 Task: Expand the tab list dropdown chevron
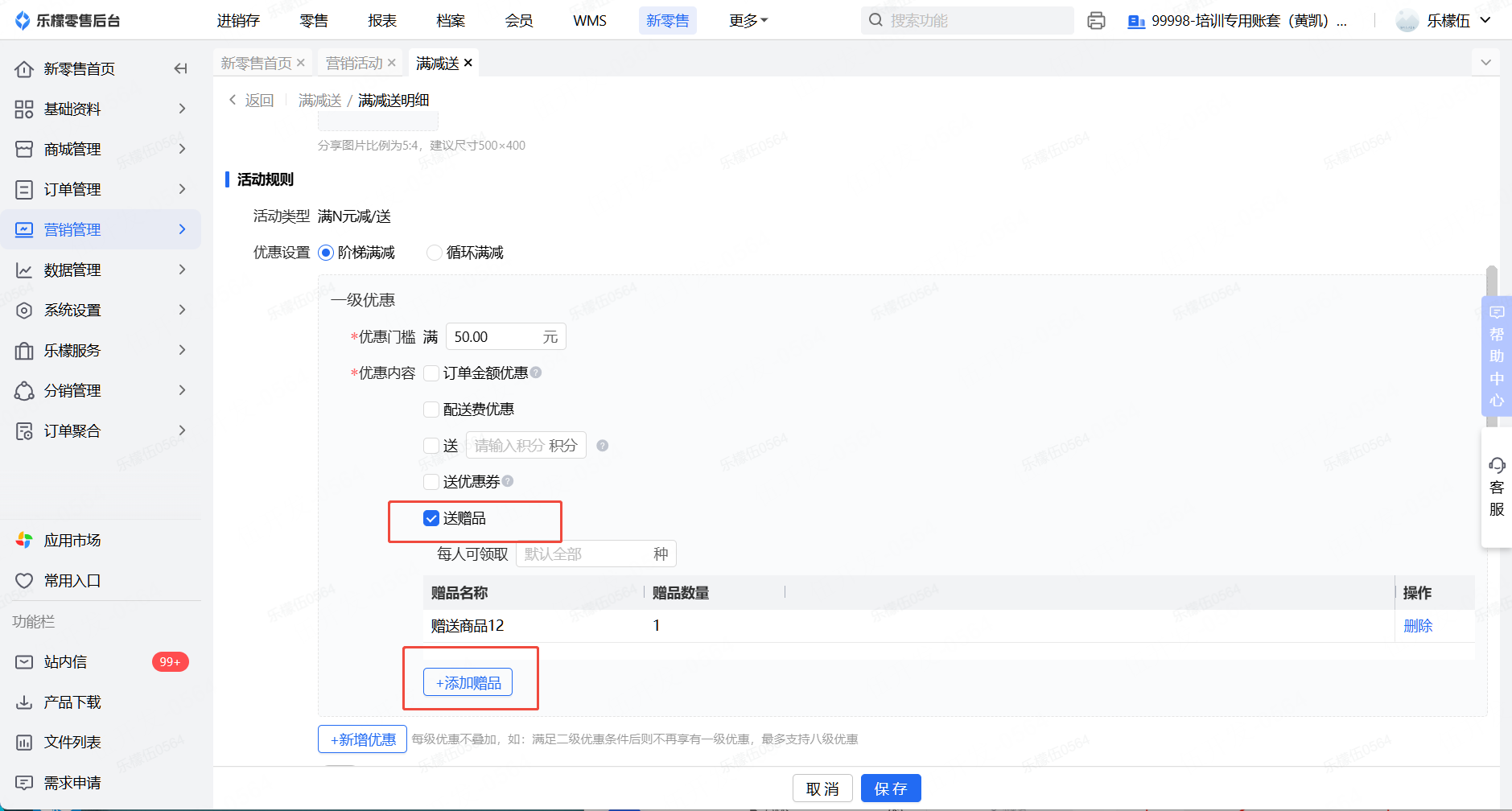[x=1485, y=63]
